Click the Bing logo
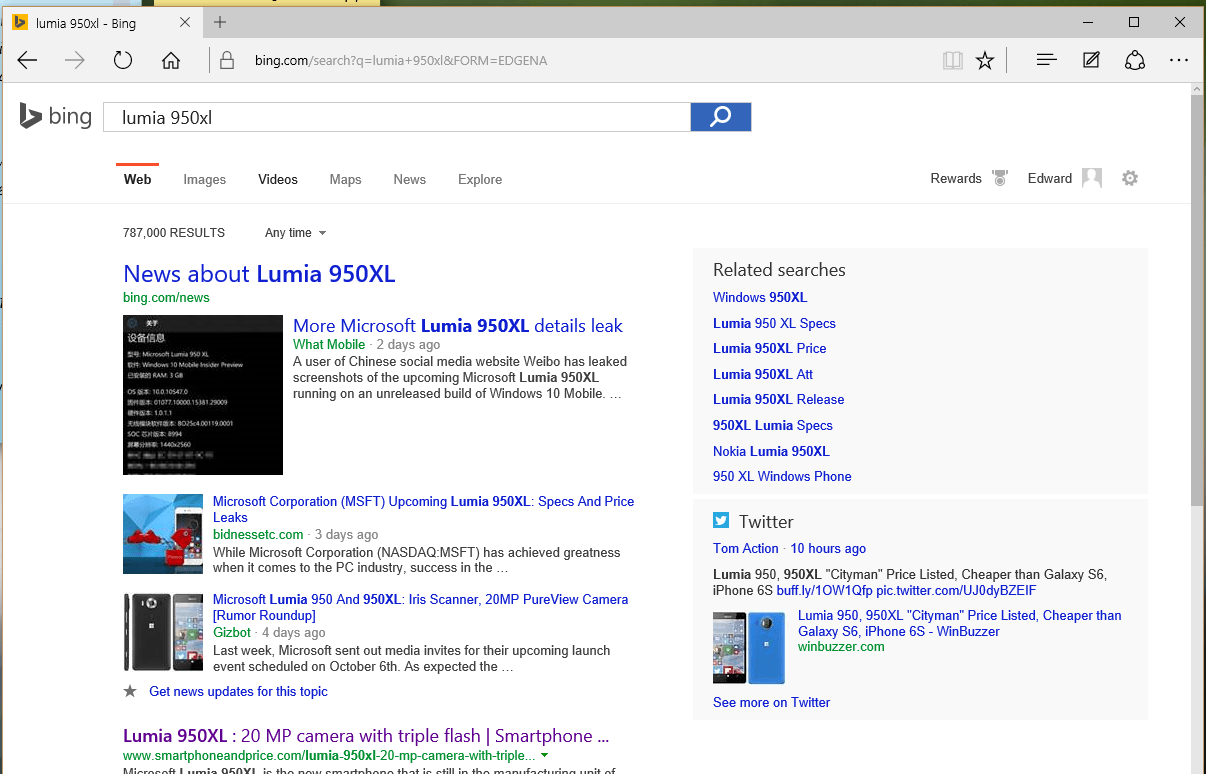1206x774 pixels. pos(56,117)
